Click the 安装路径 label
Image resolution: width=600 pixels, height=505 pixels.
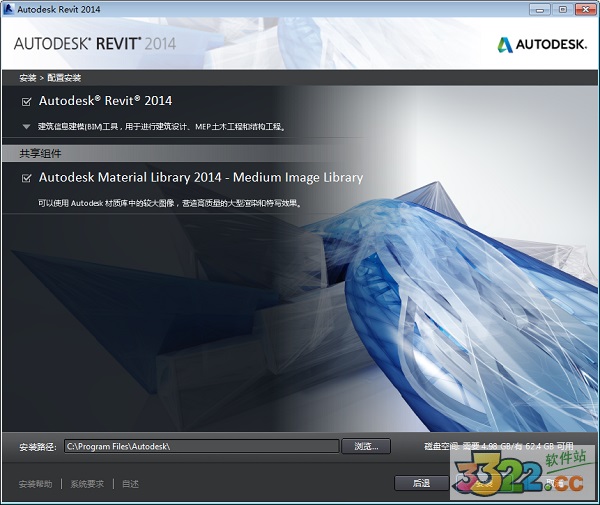(x=38, y=446)
